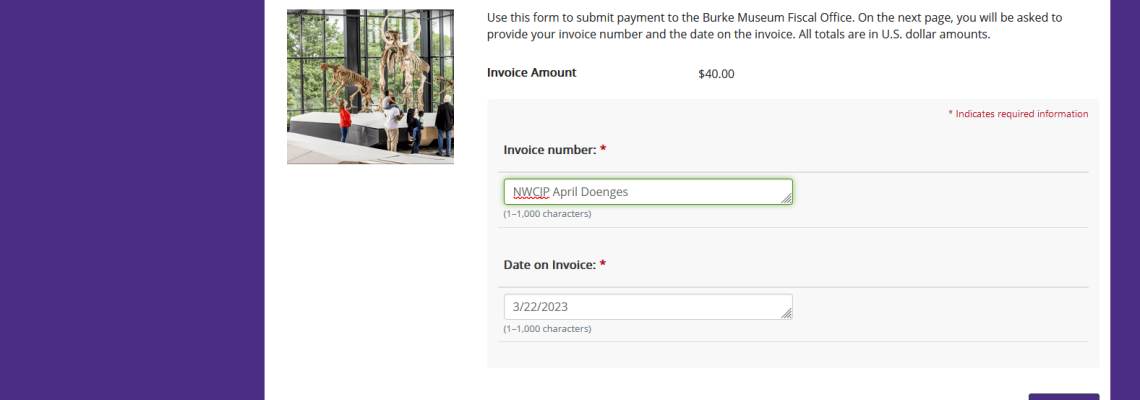
Task: Click the 'Indicates required information' note
Action: point(1018,114)
